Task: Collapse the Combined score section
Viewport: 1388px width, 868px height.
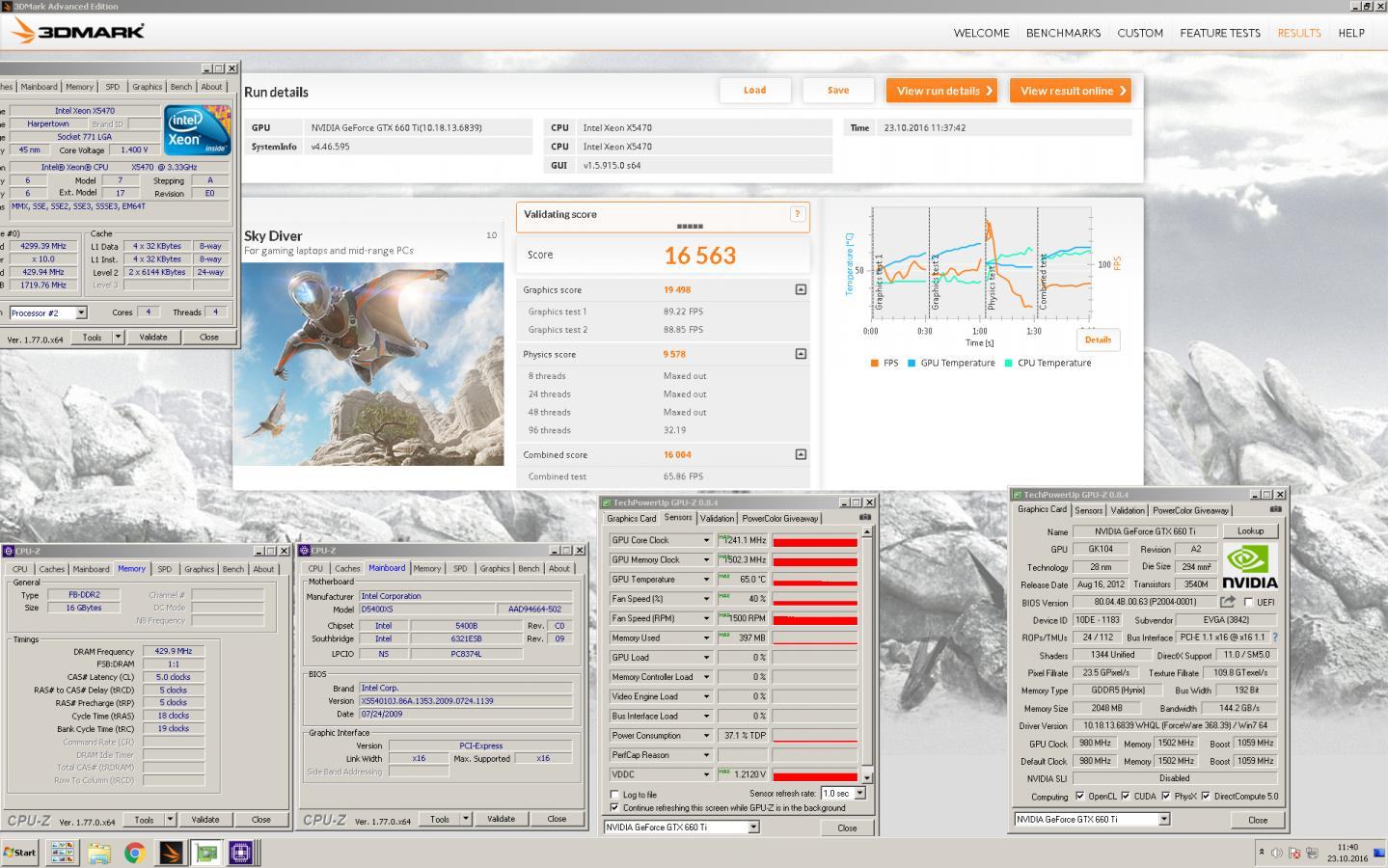Action: [x=801, y=454]
